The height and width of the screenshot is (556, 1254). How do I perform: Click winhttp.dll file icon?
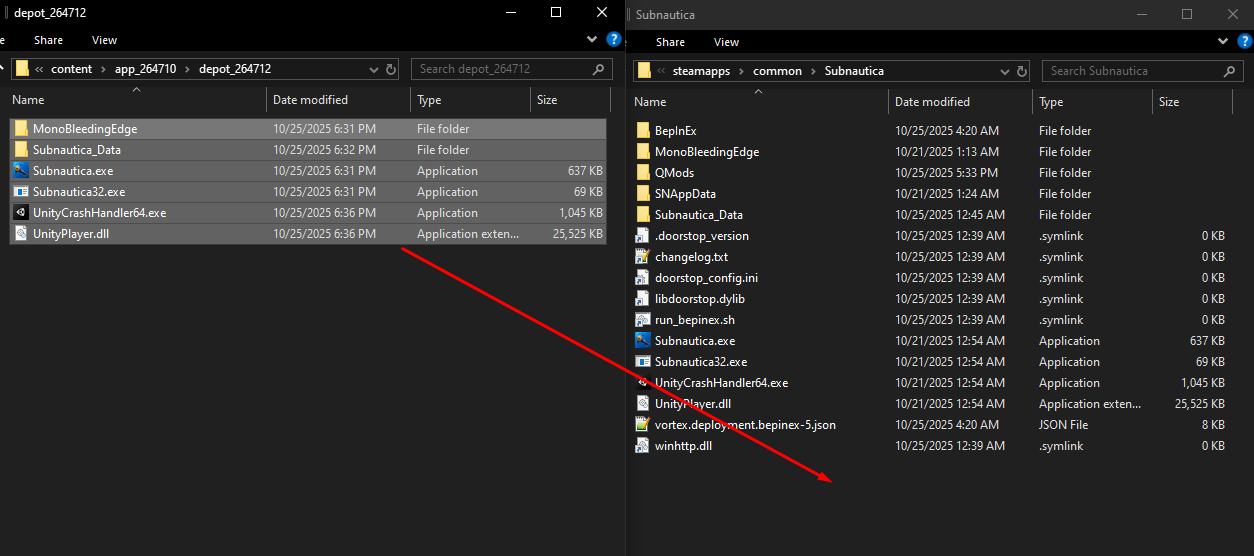tap(643, 446)
